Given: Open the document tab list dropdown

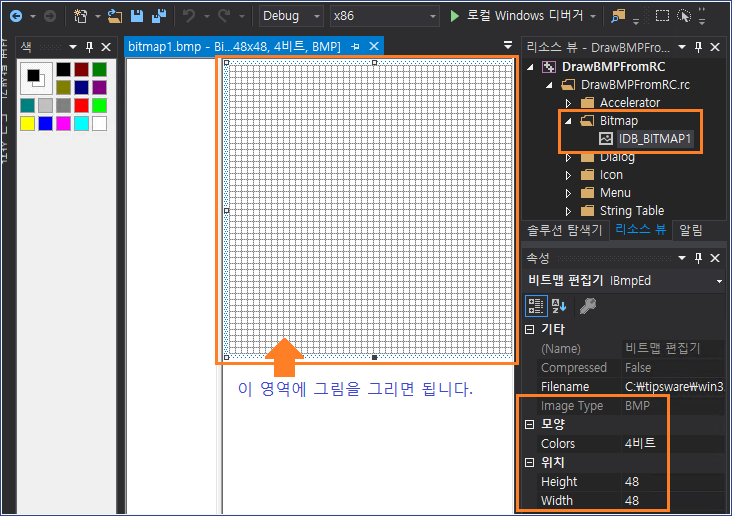Looking at the screenshot, I should click(508, 45).
